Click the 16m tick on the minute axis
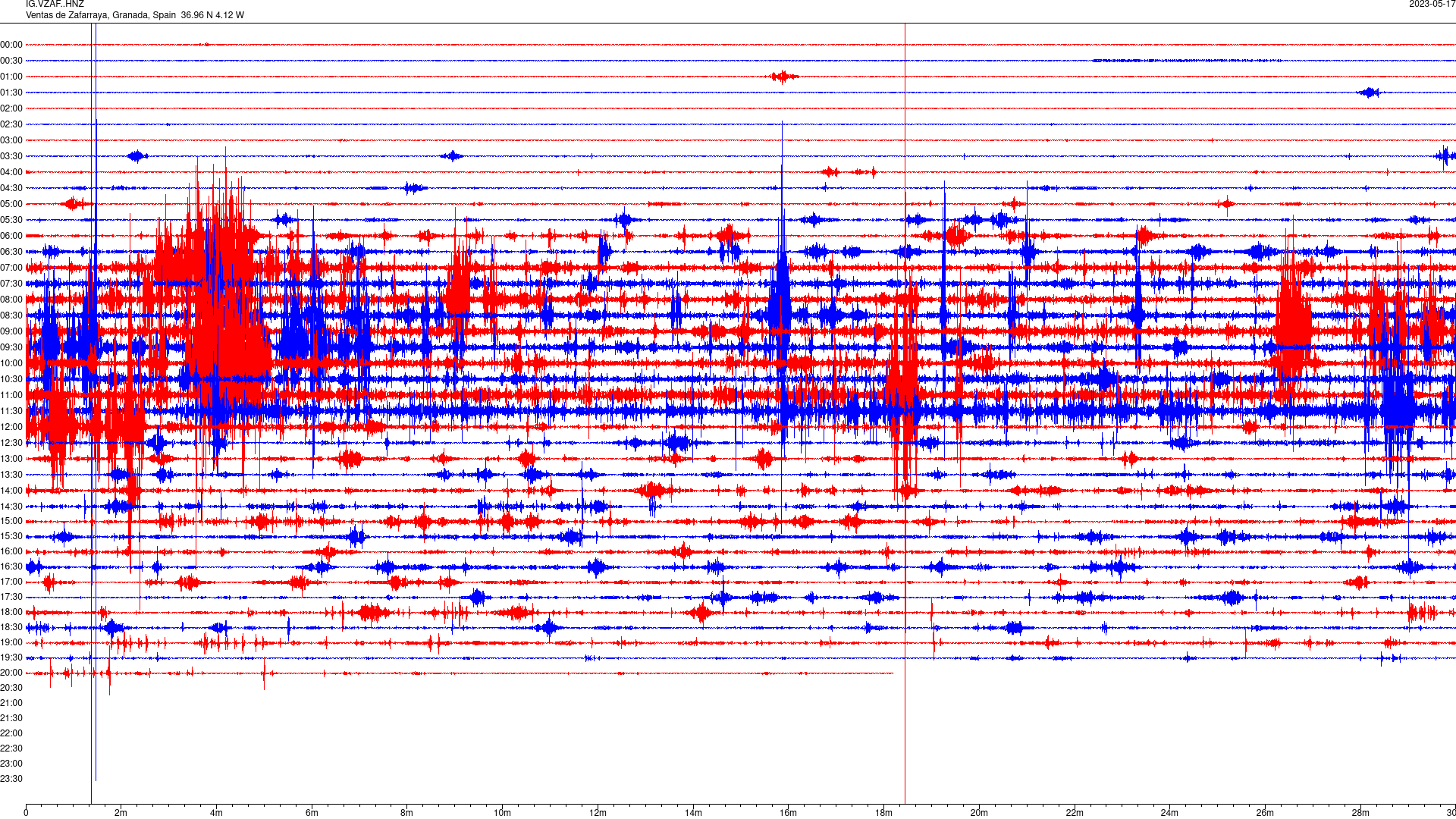 (789, 813)
